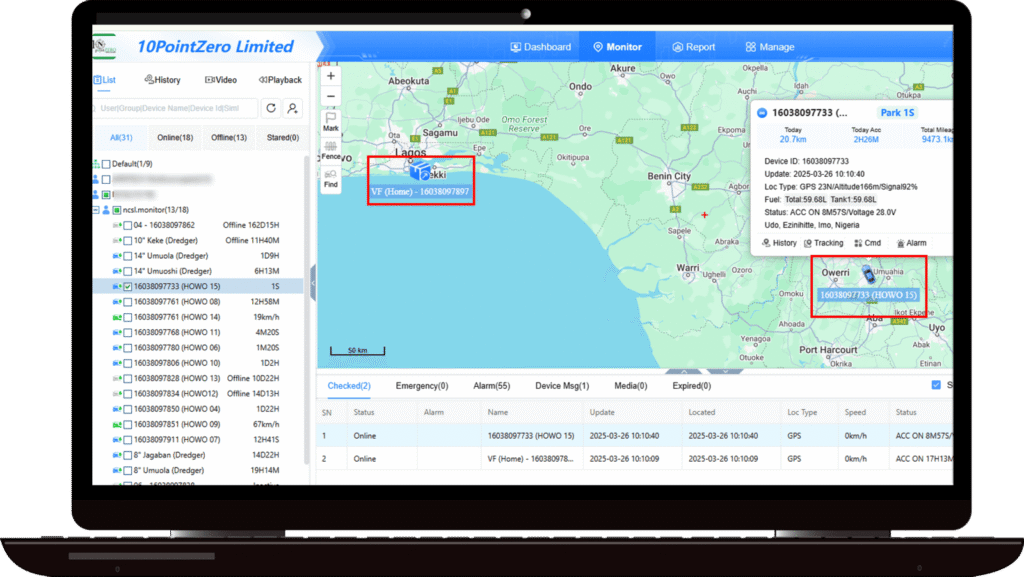
Task: Click gray offline icon for HOWO 13
Action: pyautogui.click(x=117, y=379)
